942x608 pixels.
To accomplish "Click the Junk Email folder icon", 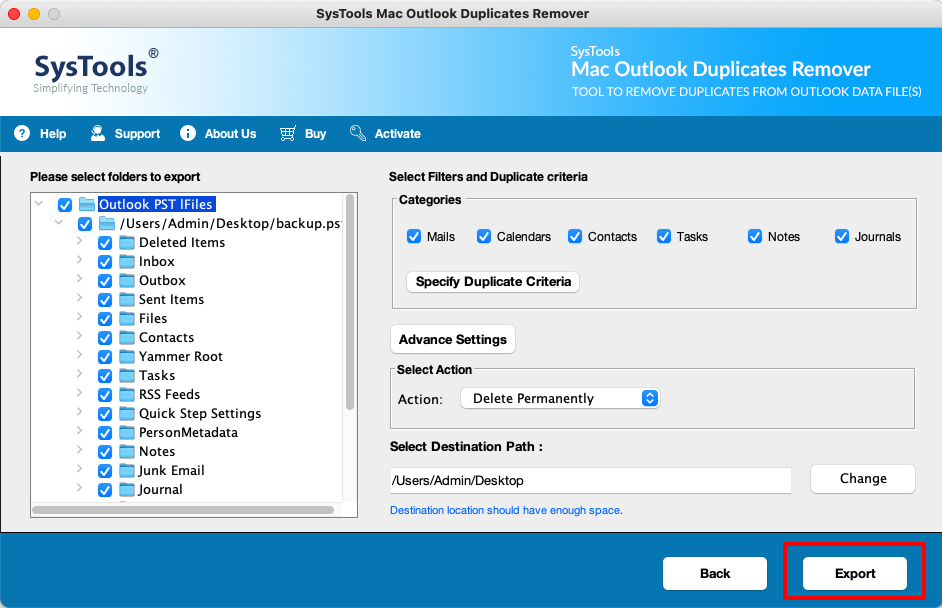I will 127,470.
